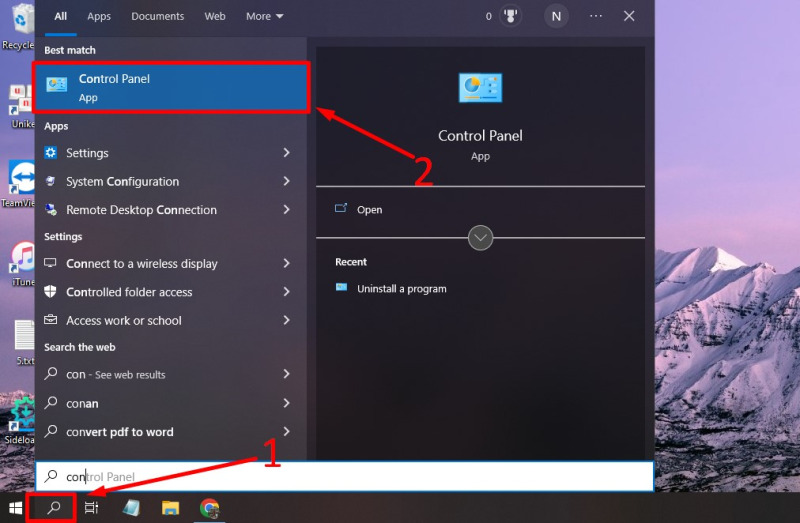Select the Web search tab
Viewport: 800px width, 523px height.
point(215,16)
